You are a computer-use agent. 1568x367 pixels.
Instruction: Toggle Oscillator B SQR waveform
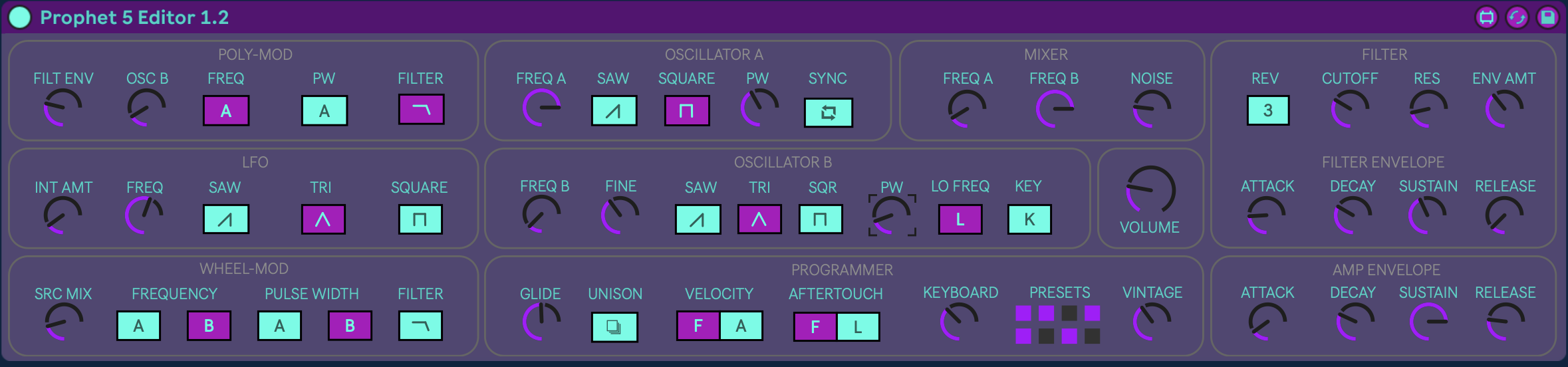coord(820,219)
